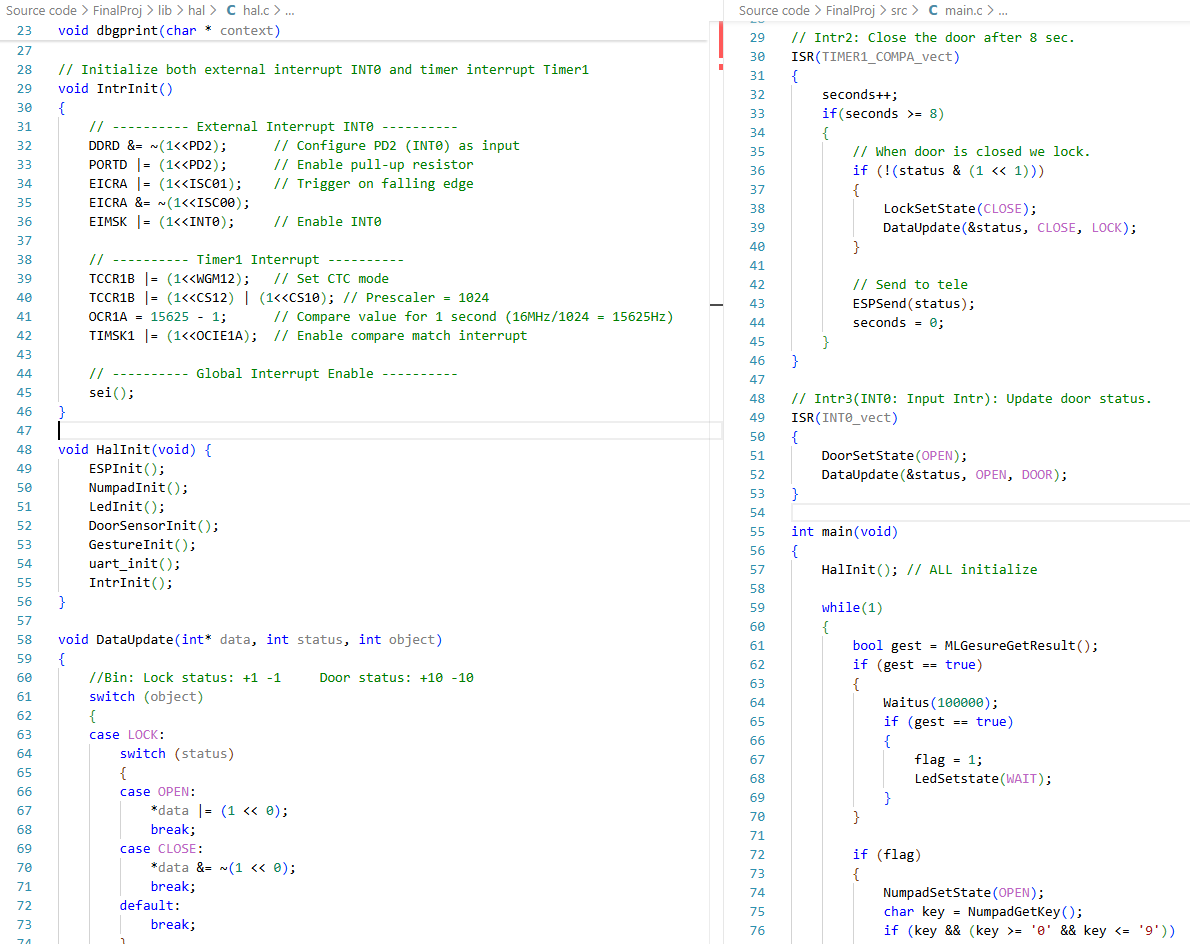This screenshot has width=1190, height=944.
Task: Open the "src" folder breadcrumb
Action: coord(899,10)
